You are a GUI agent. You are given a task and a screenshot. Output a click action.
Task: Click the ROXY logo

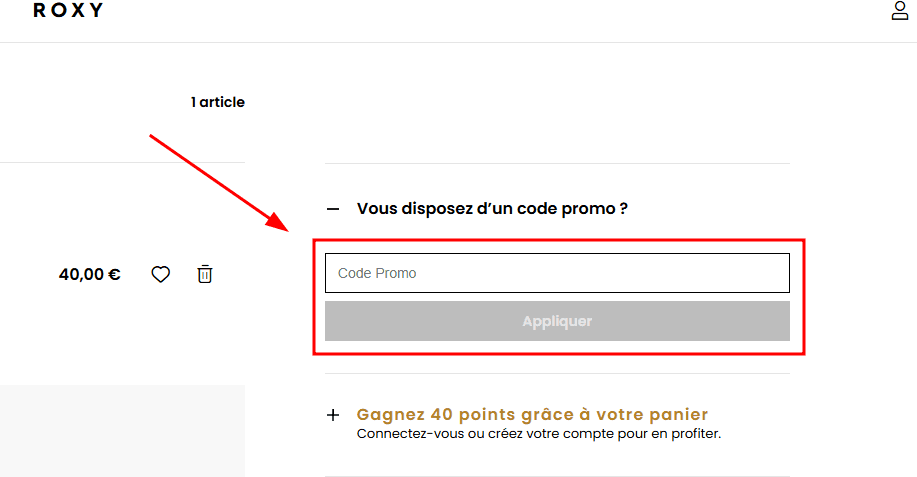pyautogui.click(x=68, y=11)
